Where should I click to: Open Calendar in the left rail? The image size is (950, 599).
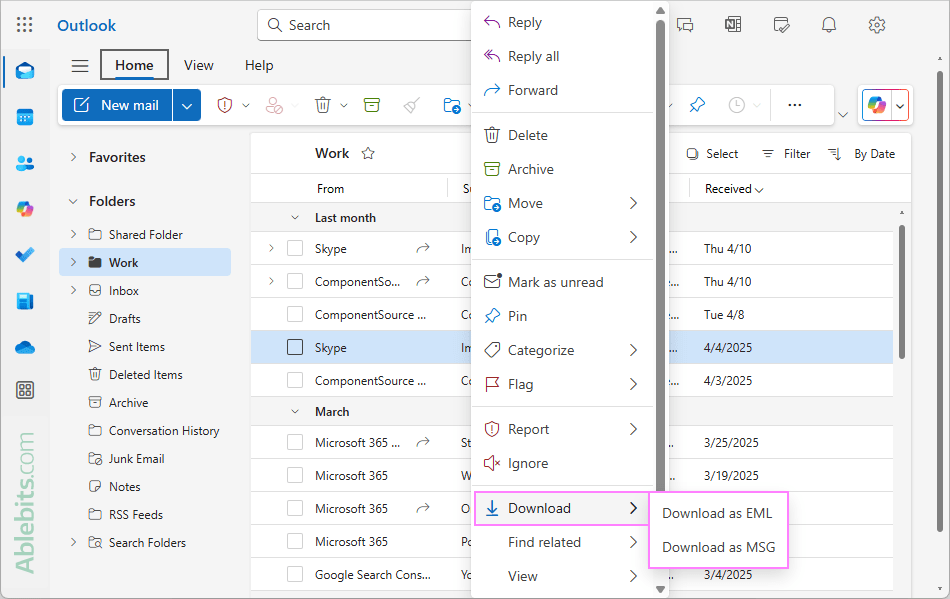click(25, 117)
